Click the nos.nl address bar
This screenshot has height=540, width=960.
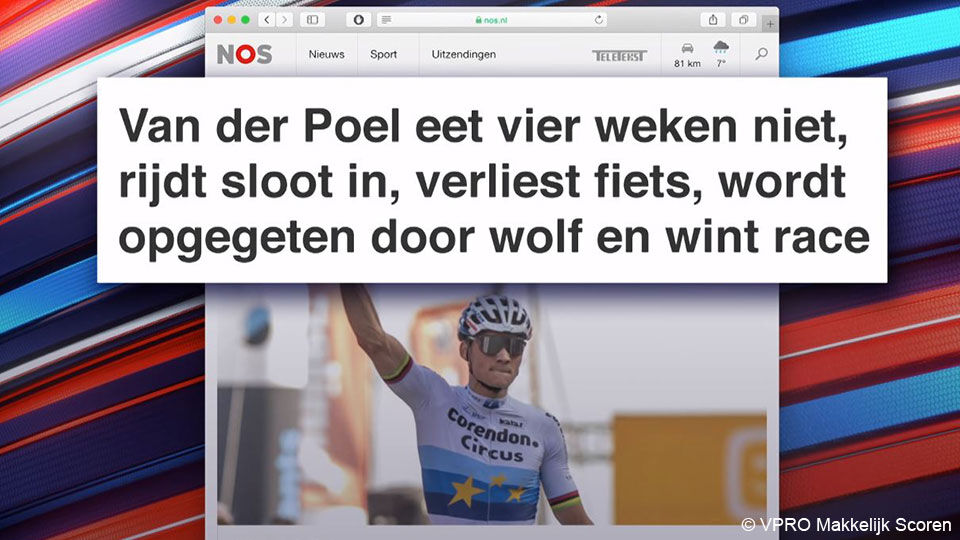[x=492, y=20]
